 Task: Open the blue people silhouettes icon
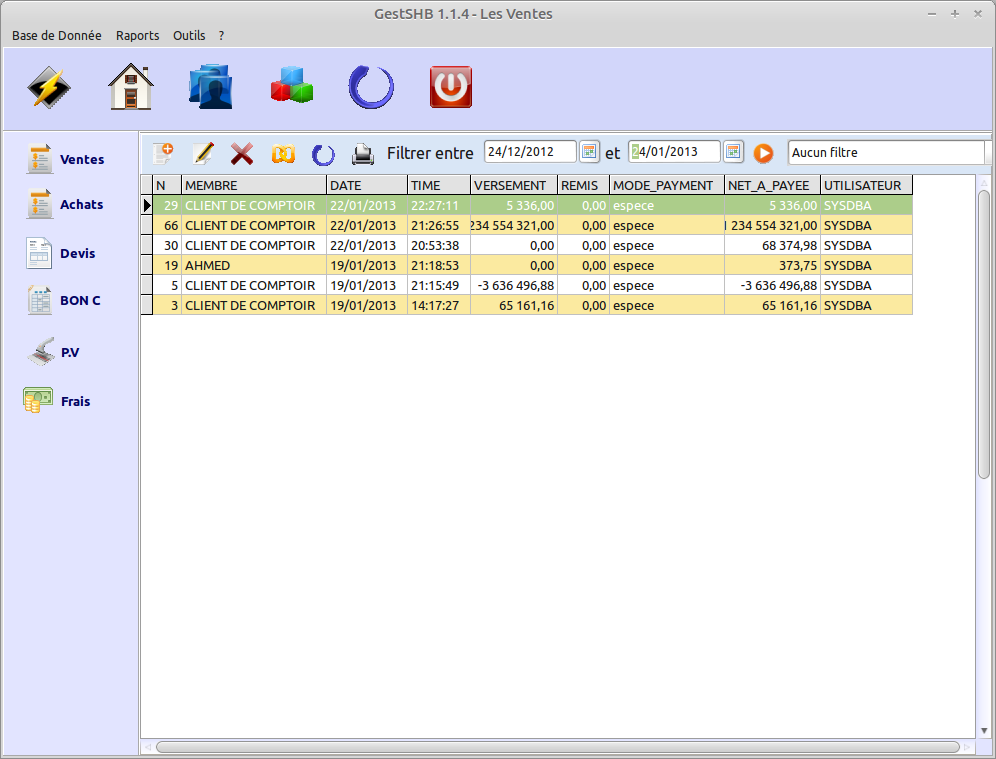pyautogui.click(x=211, y=87)
